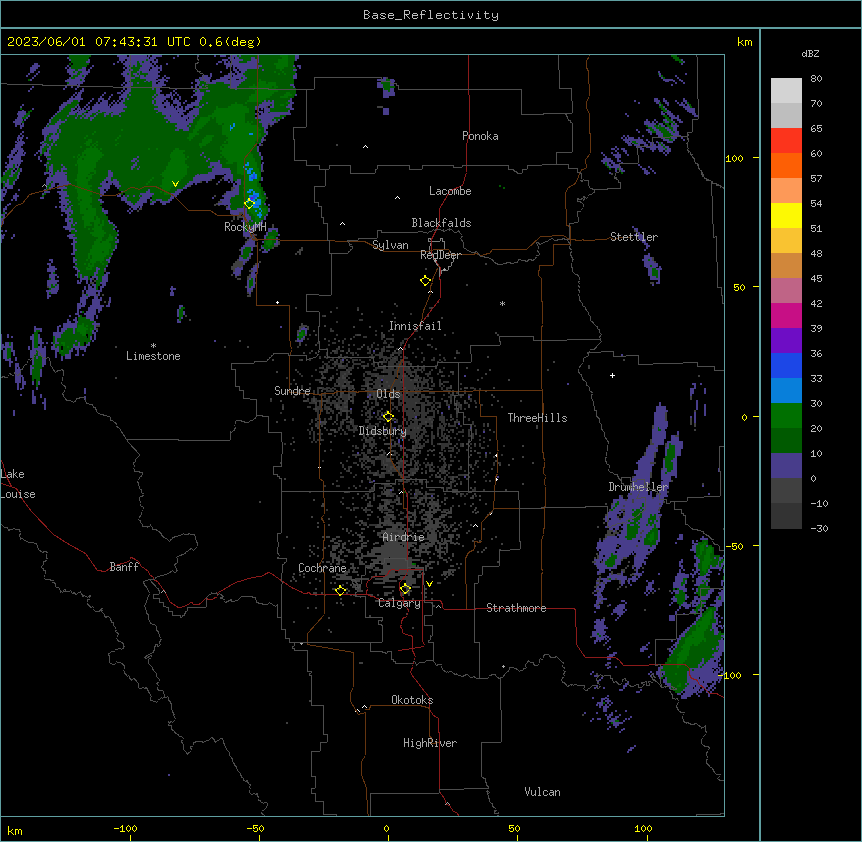Click the Limestone label

[153, 356]
